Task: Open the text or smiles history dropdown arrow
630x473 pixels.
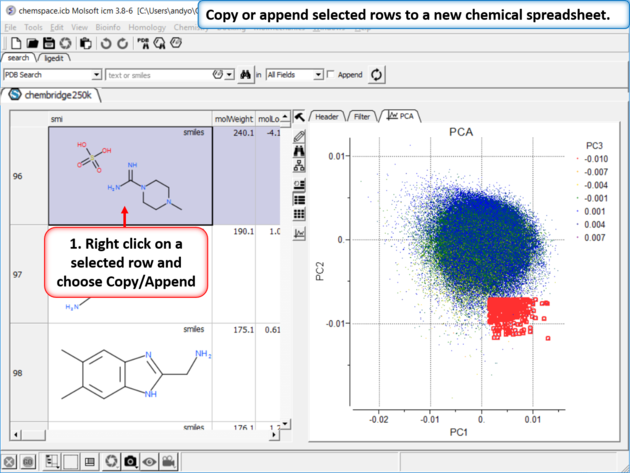Action: pos(229,75)
